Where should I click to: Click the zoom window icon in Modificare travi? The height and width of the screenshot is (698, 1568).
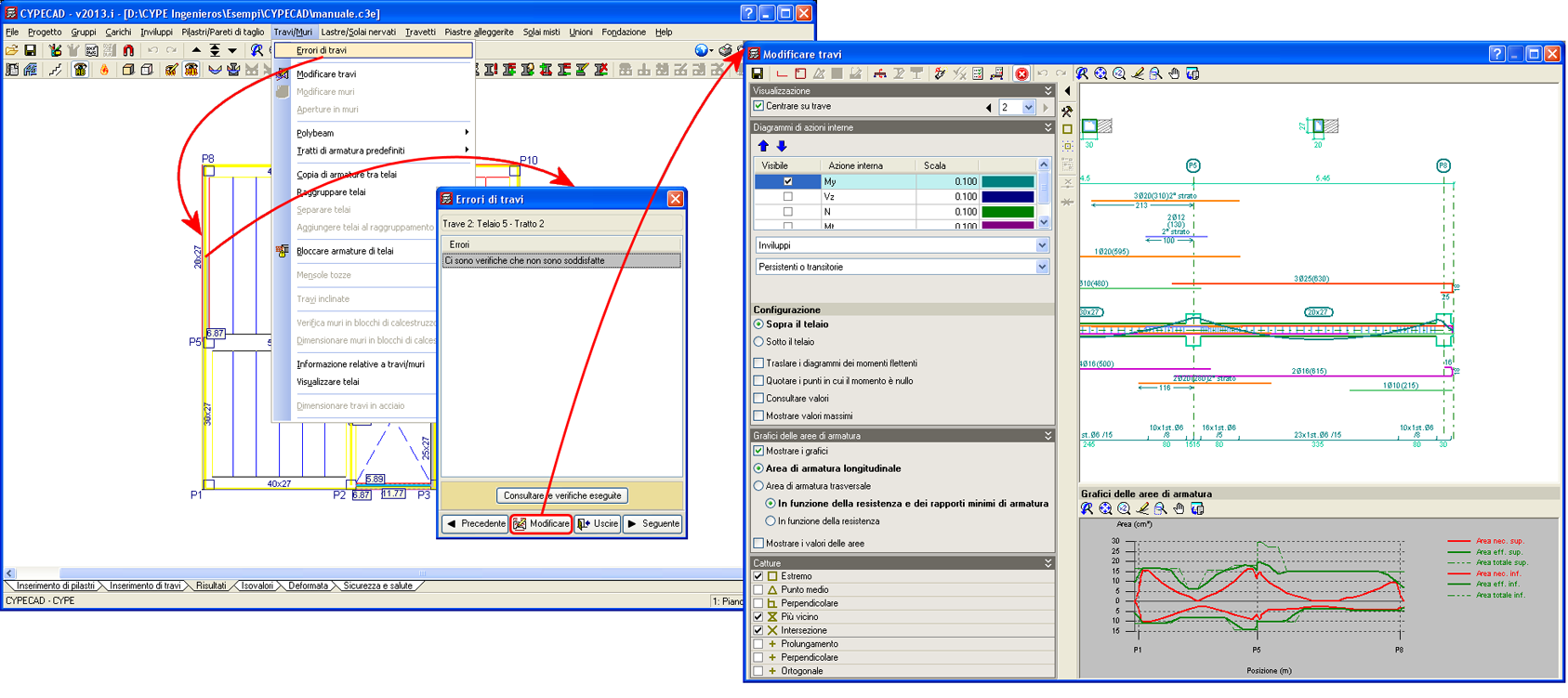[1155, 73]
